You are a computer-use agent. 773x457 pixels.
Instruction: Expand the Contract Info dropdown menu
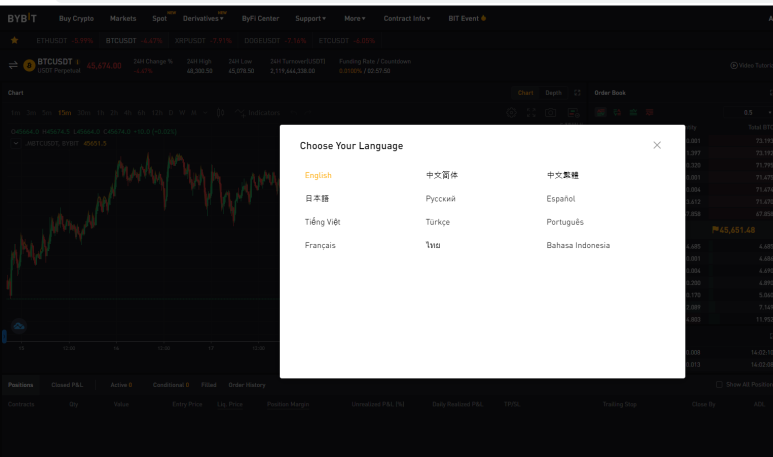pos(407,18)
